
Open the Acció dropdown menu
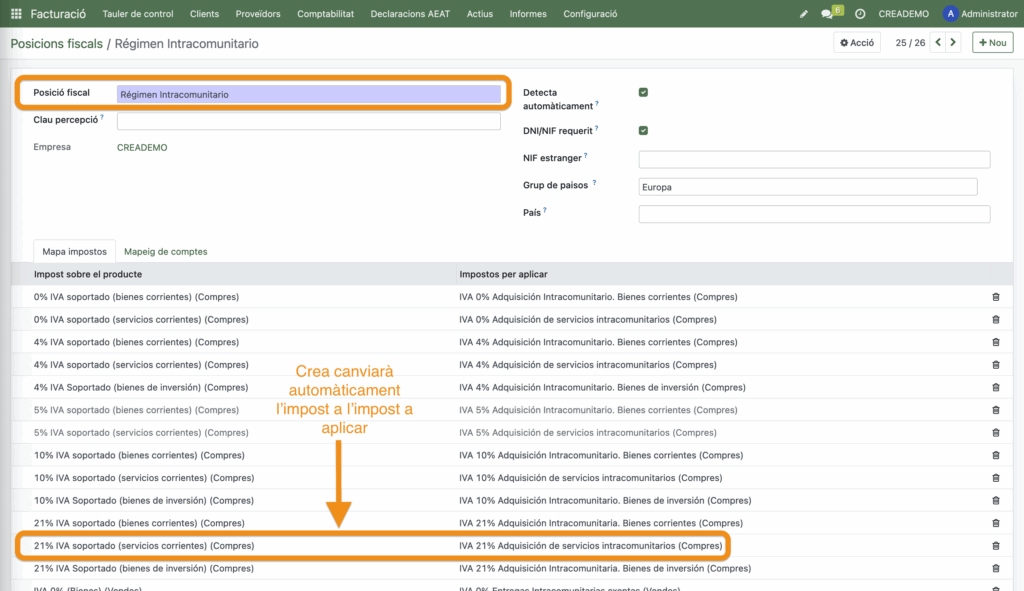click(x=858, y=43)
